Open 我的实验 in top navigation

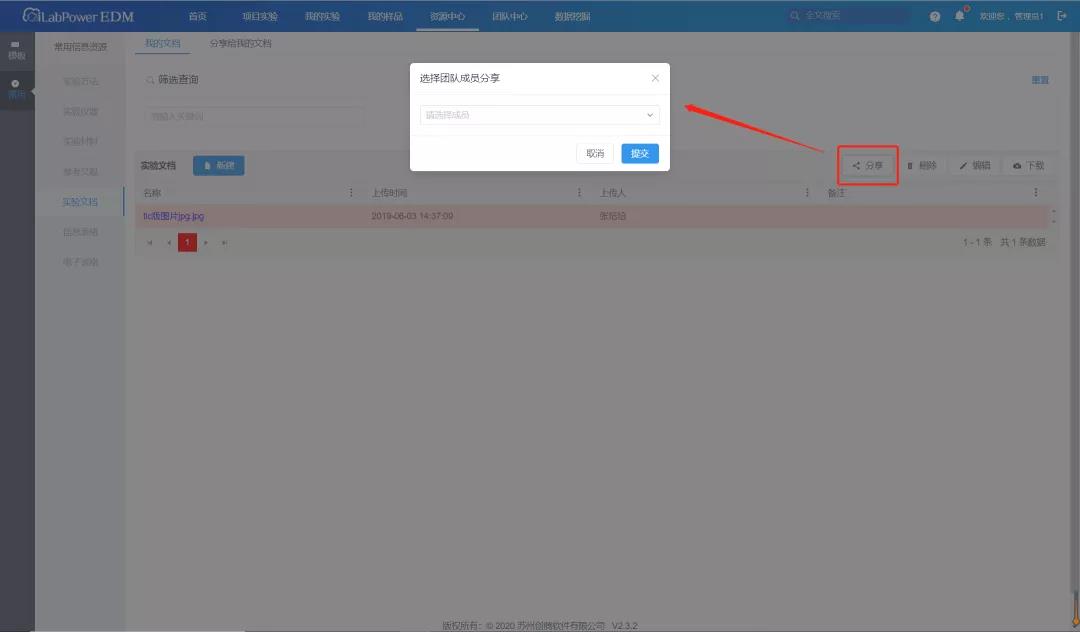click(322, 17)
